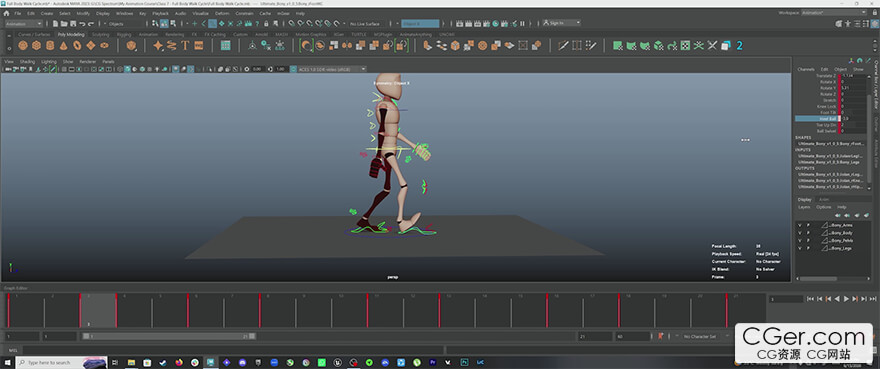
Task: Open the ACES color transform dropdown
Action: (332, 69)
